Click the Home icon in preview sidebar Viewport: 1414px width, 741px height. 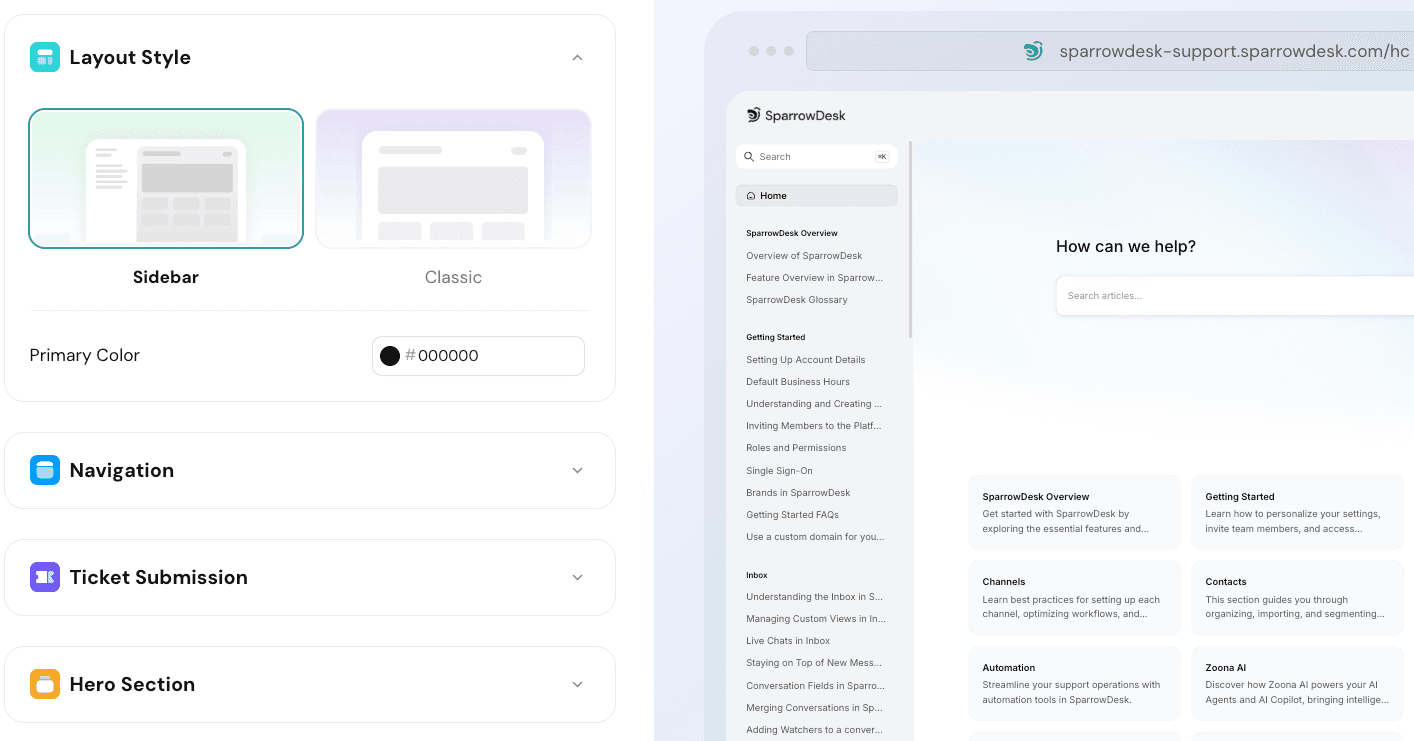tap(751, 196)
